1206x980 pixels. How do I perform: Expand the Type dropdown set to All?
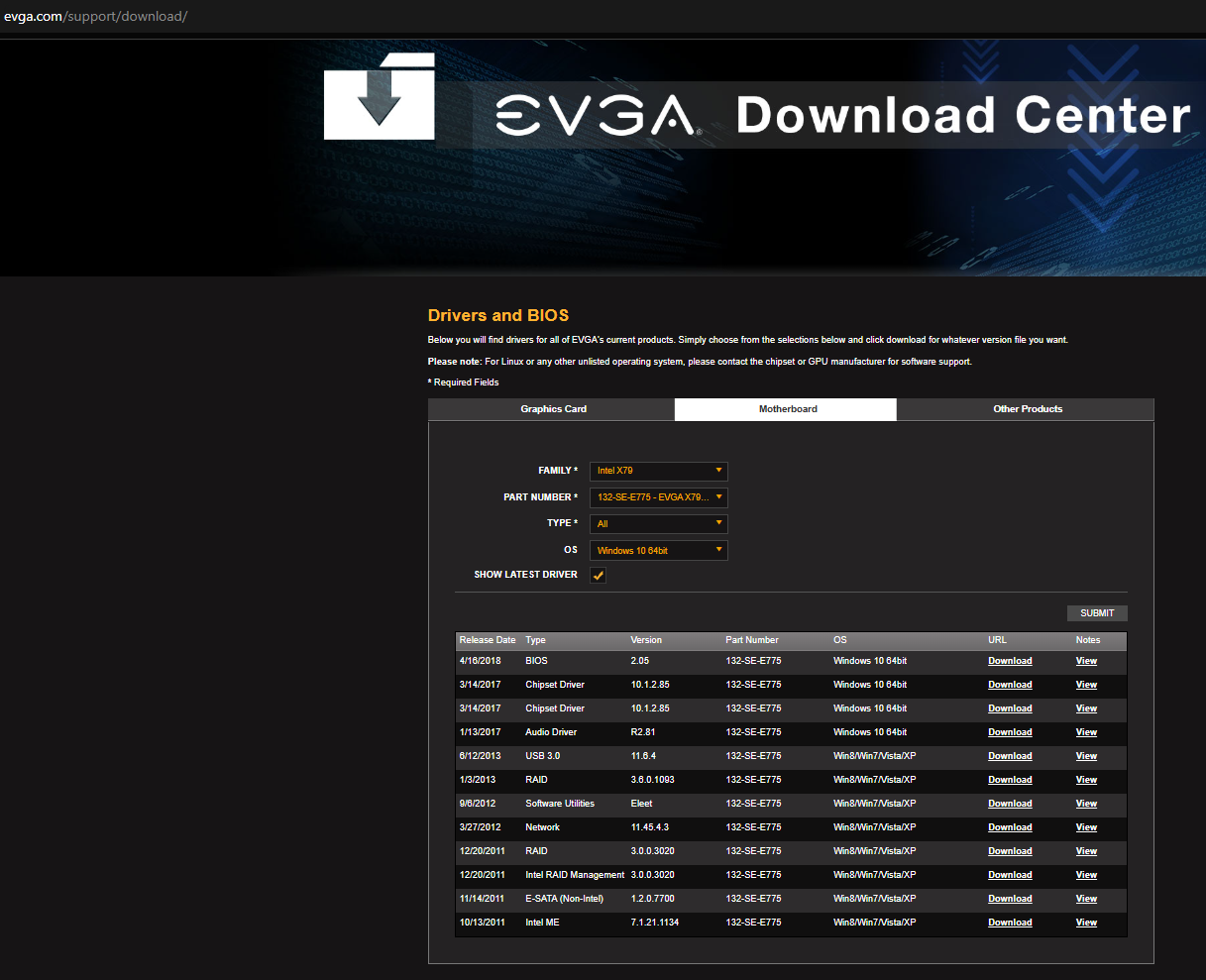point(659,523)
